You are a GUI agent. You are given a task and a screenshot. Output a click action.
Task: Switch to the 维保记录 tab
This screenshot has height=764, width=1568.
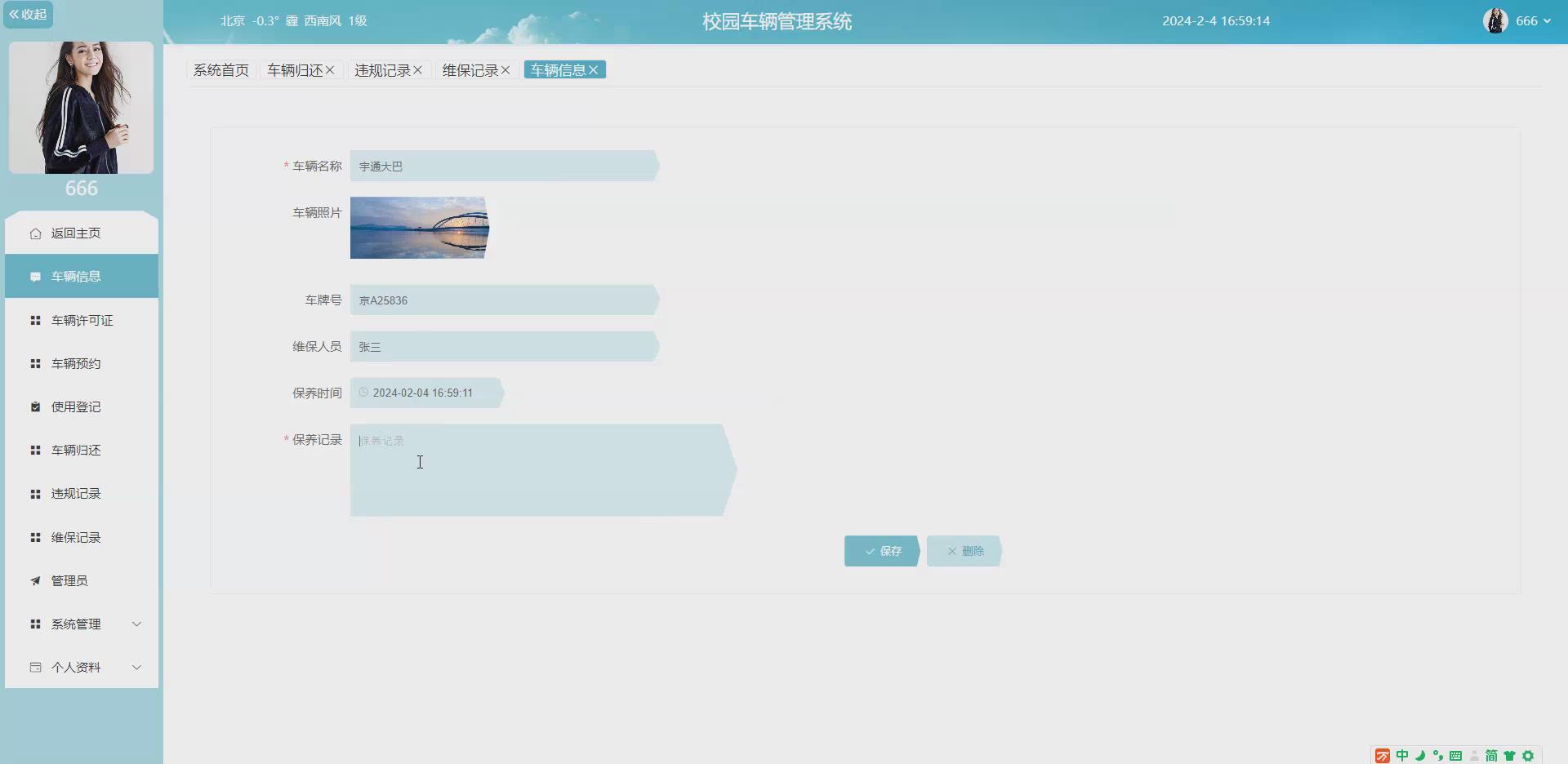[470, 70]
